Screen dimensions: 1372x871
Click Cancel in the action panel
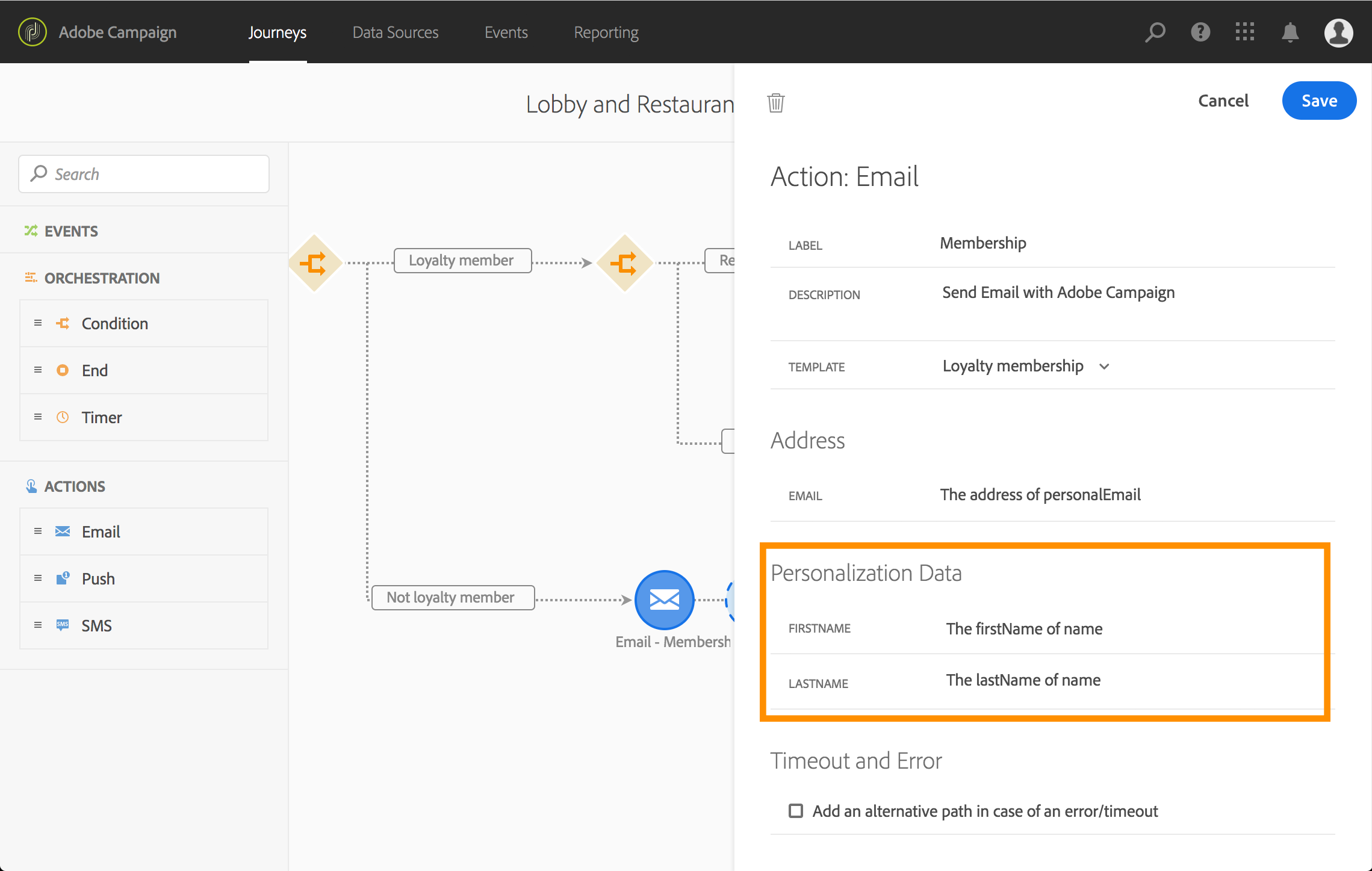click(1223, 101)
